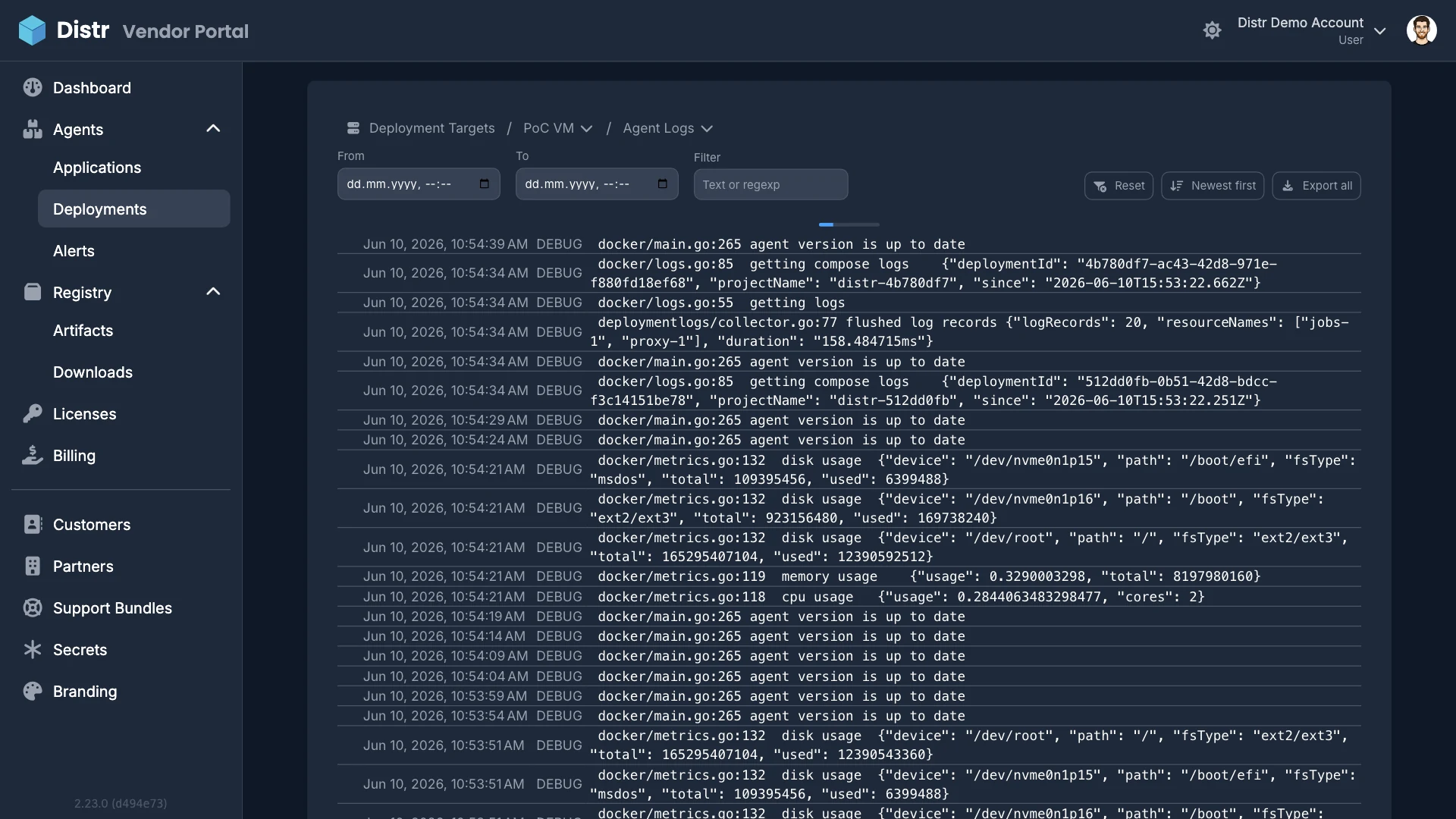Click the loading progress bar above logs
Viewport: 1456px width, 819px height.
(x=849, y=224)
